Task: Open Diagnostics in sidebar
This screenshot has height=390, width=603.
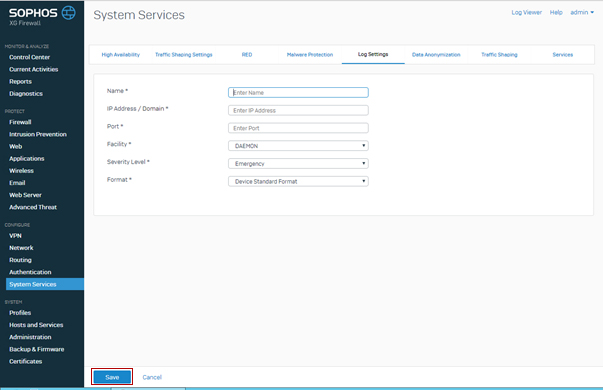Action: coord(26,93)
